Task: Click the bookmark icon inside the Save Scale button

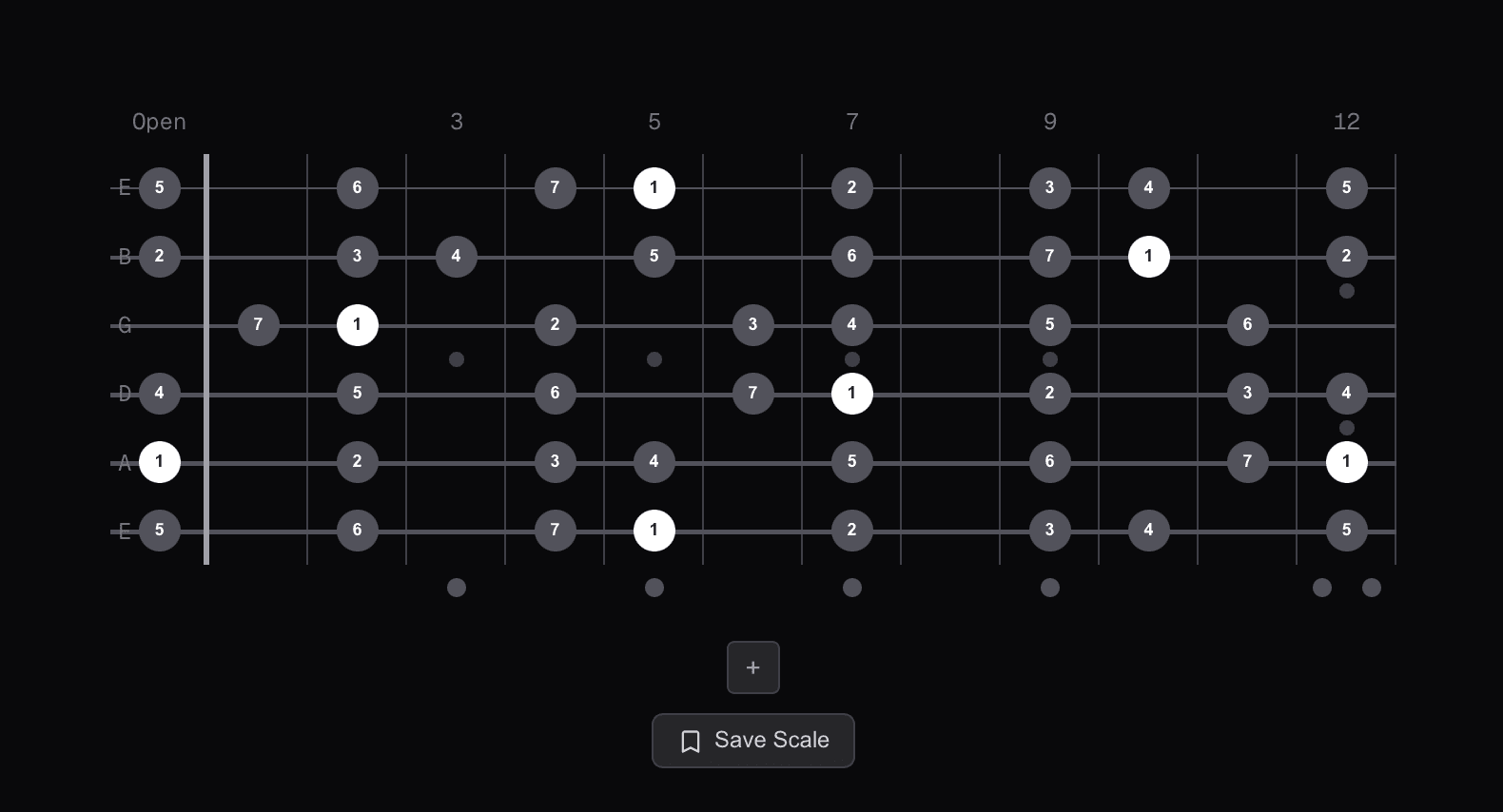Action: coord(691,741)
